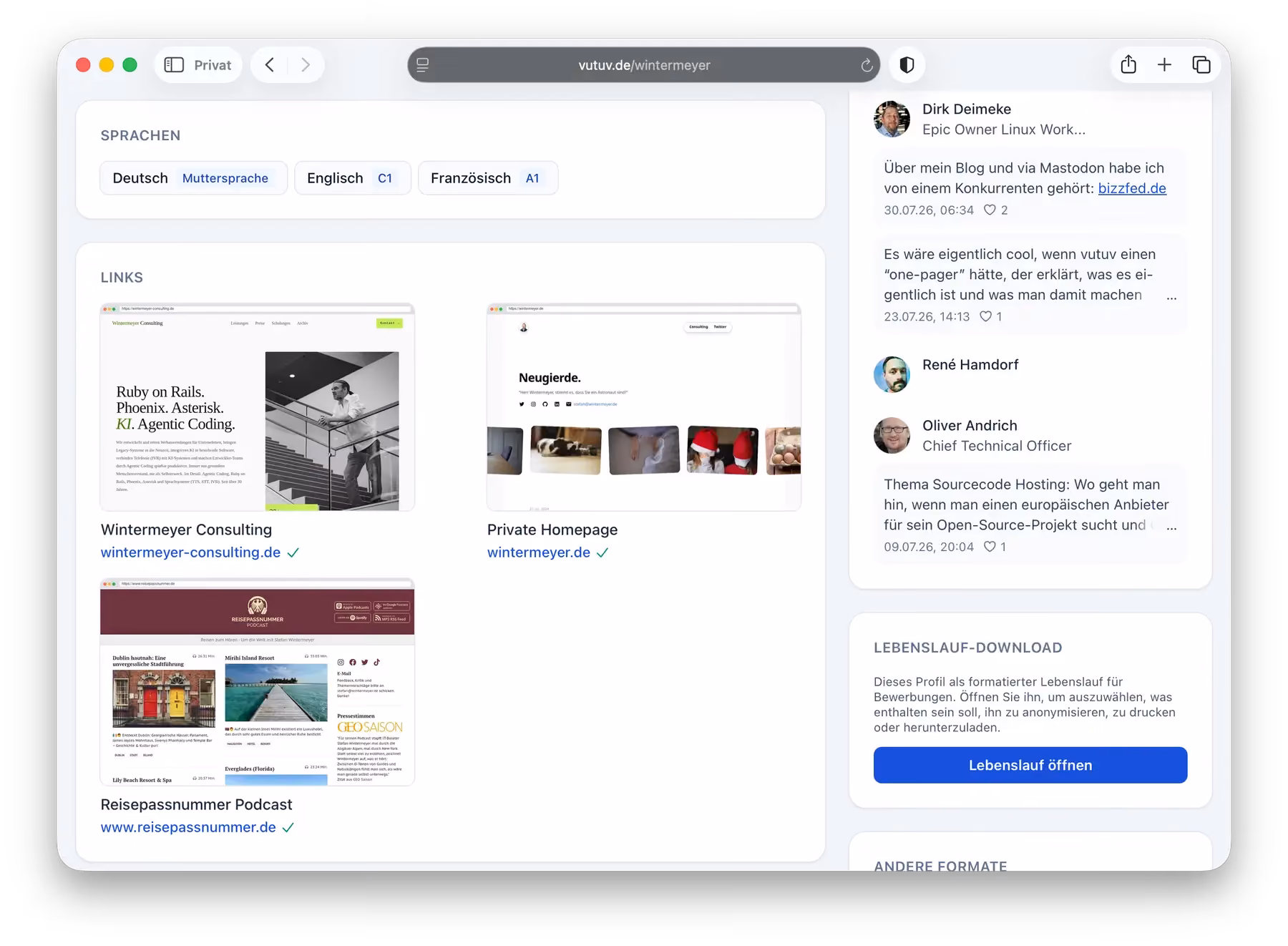Open the bizzfed.de link

tap(1132, 188)
